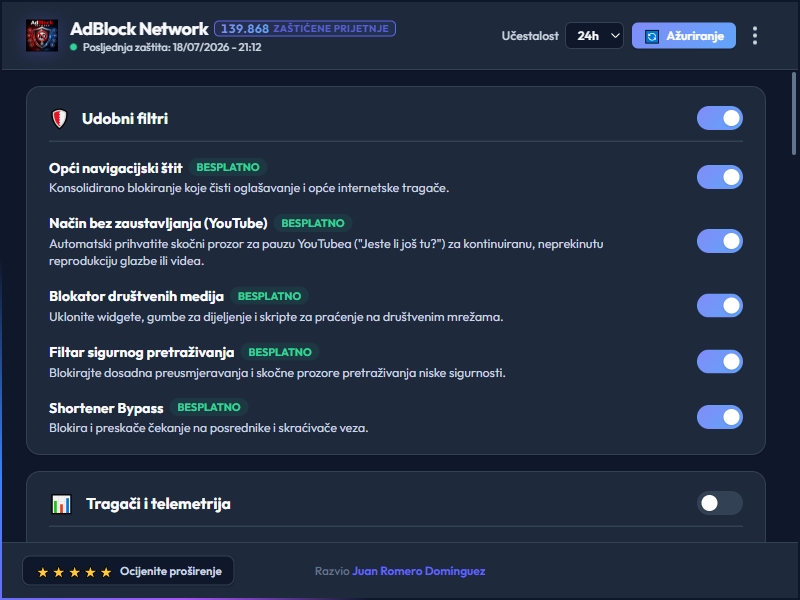The width and height of the screenshot is (800, 600).
Task: Open the 24h Učestalost dropdown
Action: (594, 36)
